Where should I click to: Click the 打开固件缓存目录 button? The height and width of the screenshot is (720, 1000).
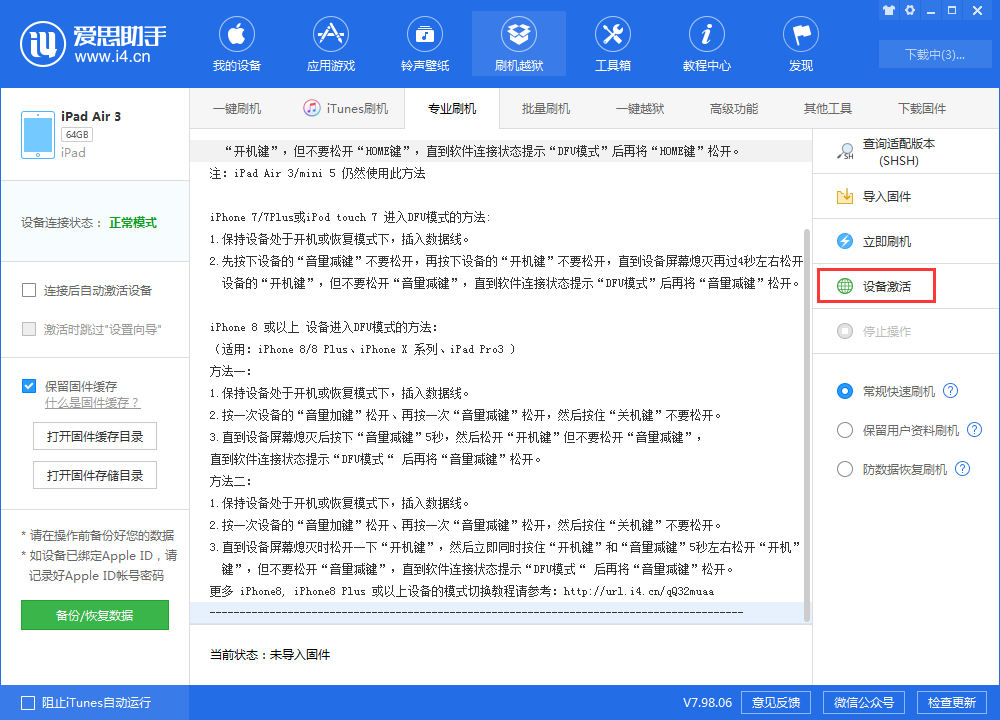[x=94, y=436]
